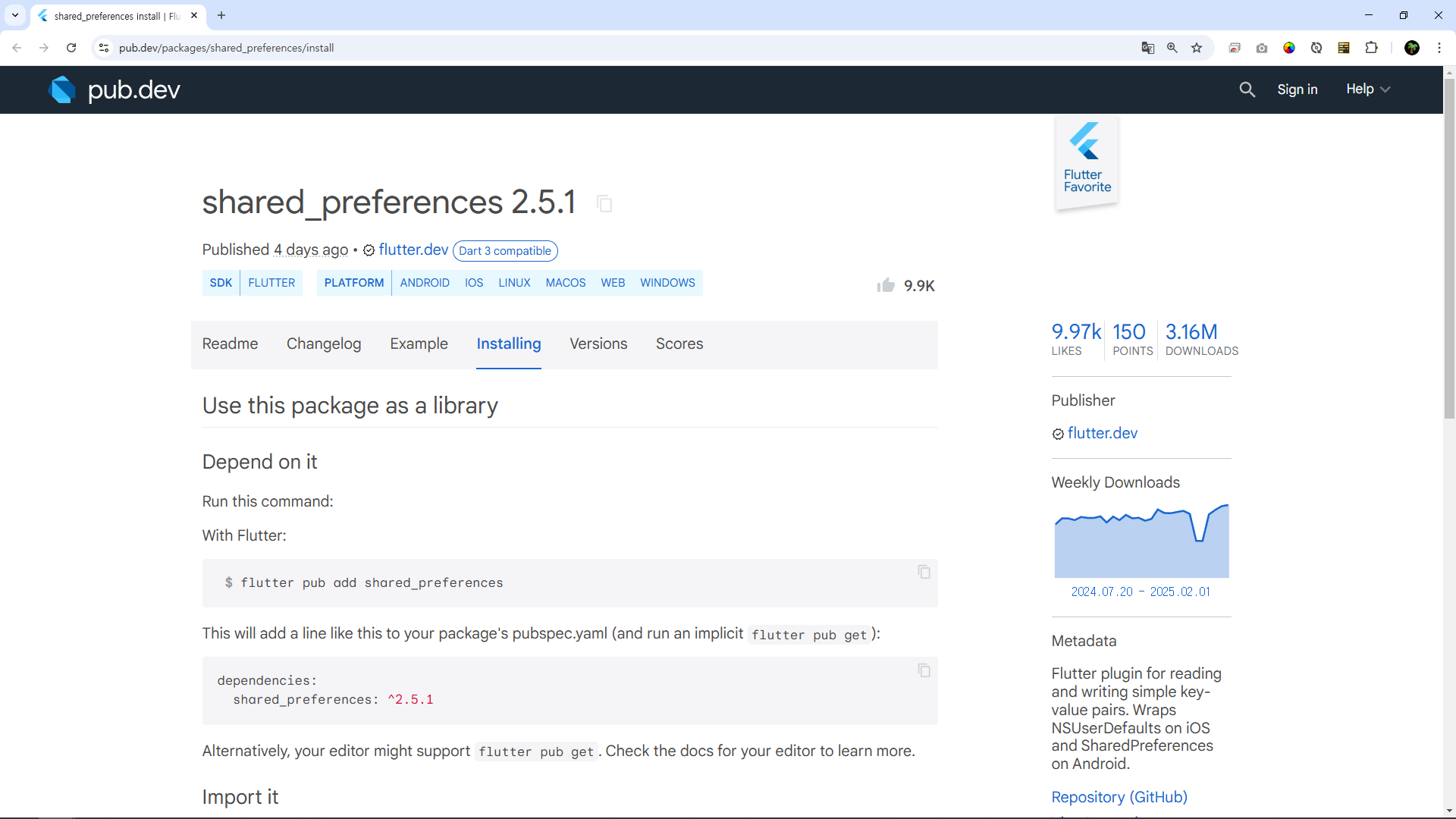Click the 3.16M DOWNLOADS score
Image resolution: width=1456 pixels, height=819 pixels.
(1201, 339)
